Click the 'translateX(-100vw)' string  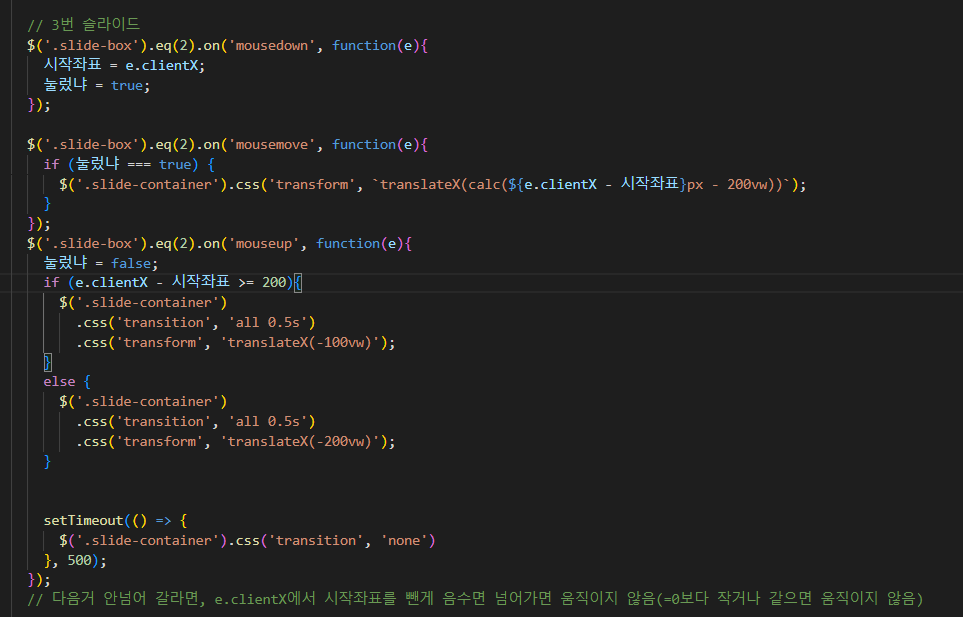pos(300,343)
